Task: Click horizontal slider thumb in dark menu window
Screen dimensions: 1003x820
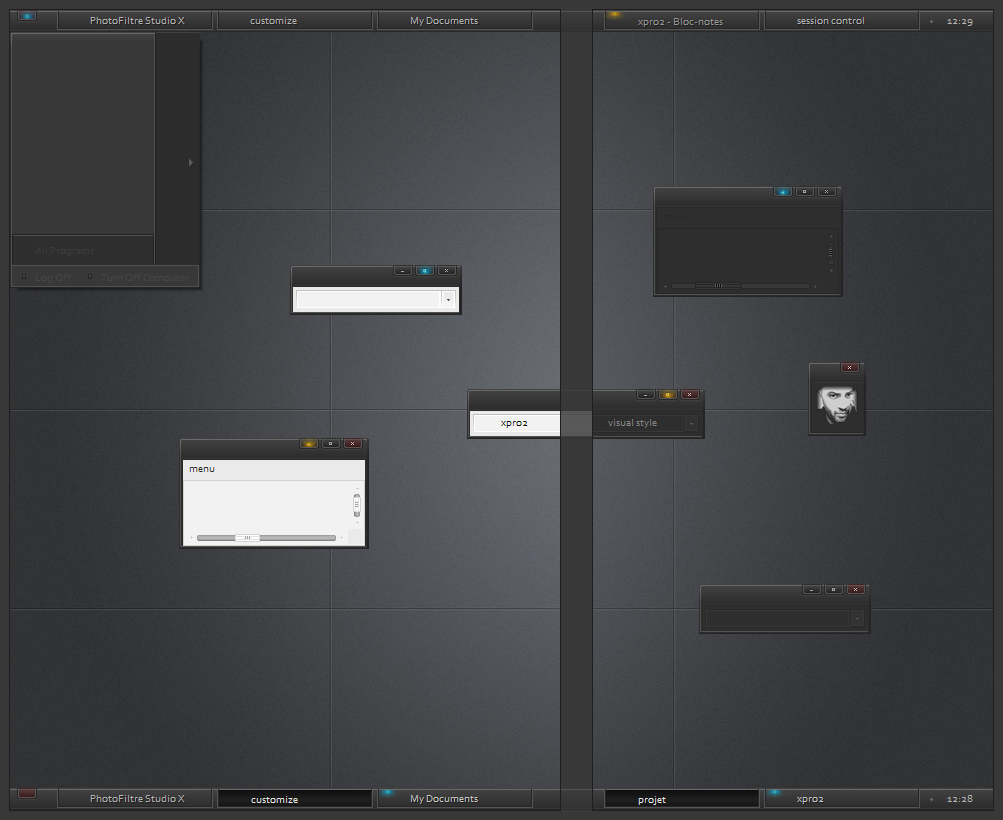Action: pyautogui.click(x=718, y=286)
